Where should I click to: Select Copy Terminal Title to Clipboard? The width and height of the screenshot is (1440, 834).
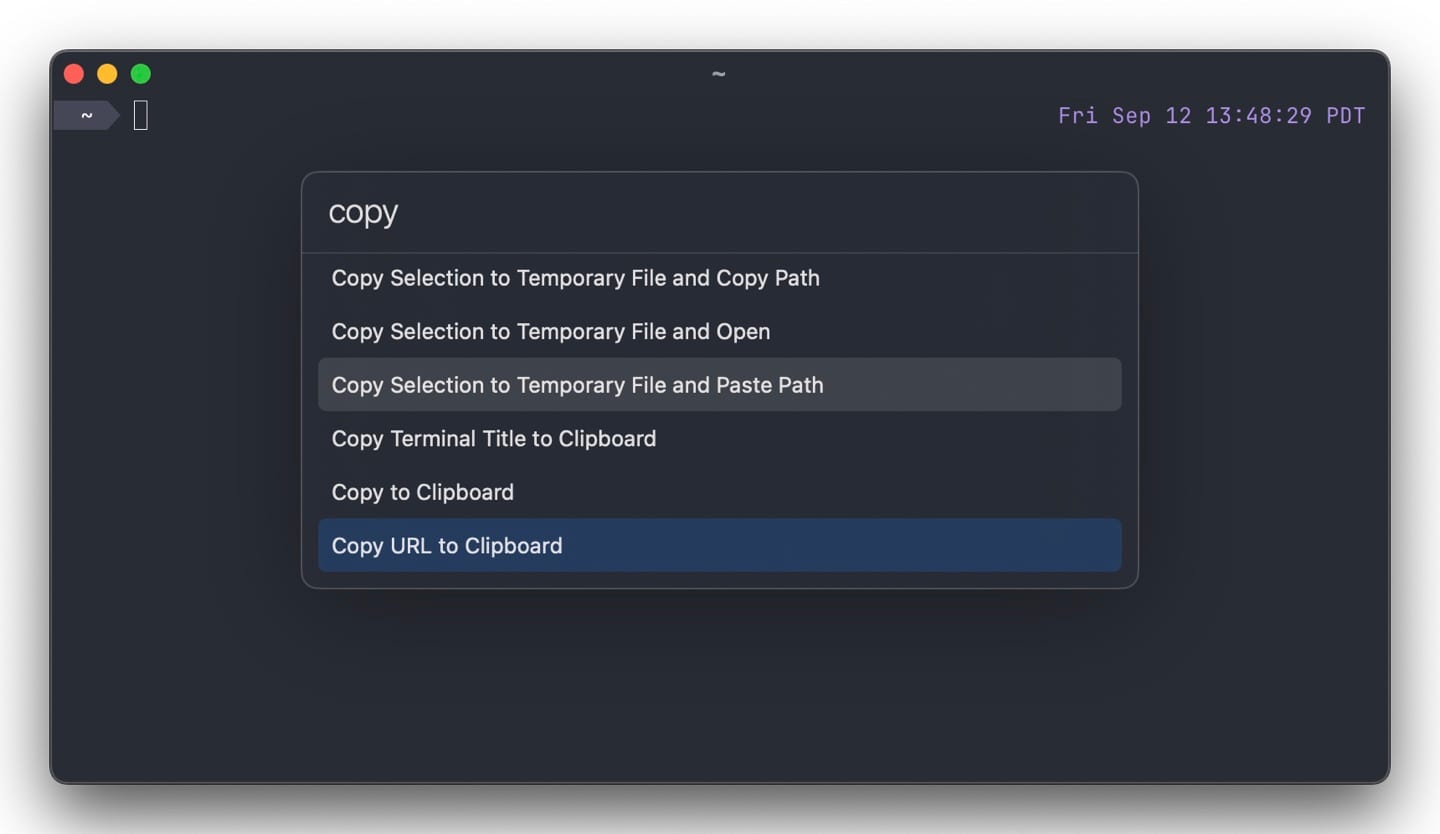click(719, 438)
